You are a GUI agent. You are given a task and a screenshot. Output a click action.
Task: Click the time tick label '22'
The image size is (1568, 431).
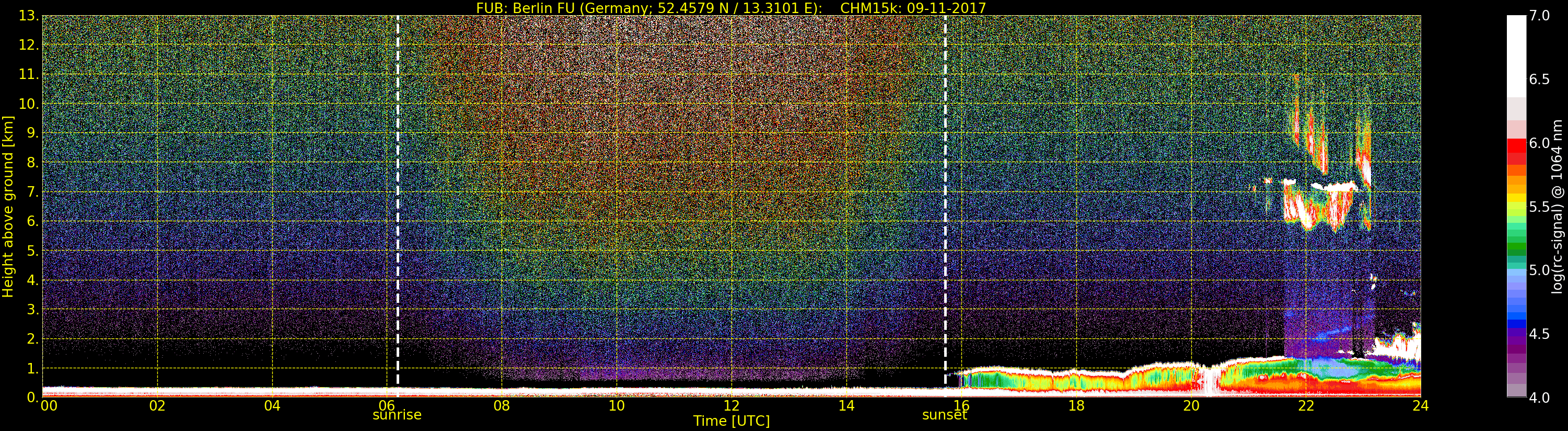tap(1306, 406)
